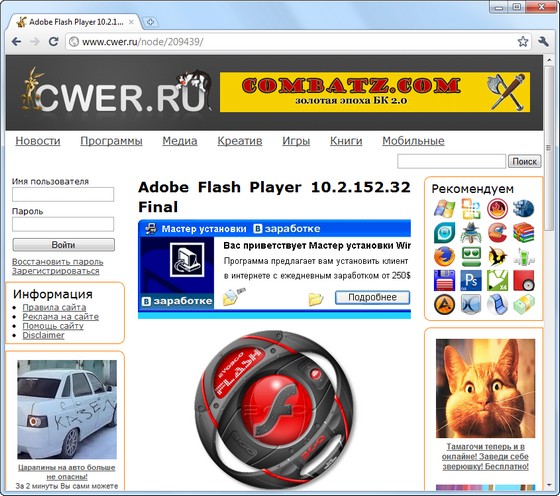Open the Photoshop Ps icon
This screenshot has height=496, width=560.
tap(471, 280)
